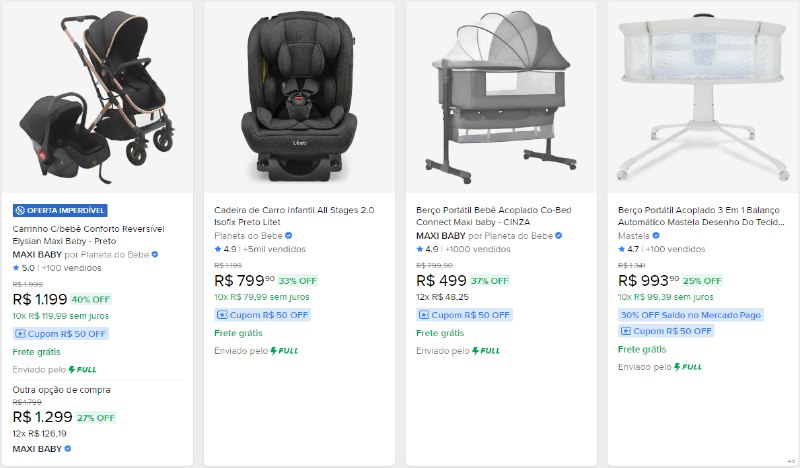This screenshot has height=468, width=800.
Task: Click the FULL icon on Co-Bed Connect crib card
Action: (477, 351)
